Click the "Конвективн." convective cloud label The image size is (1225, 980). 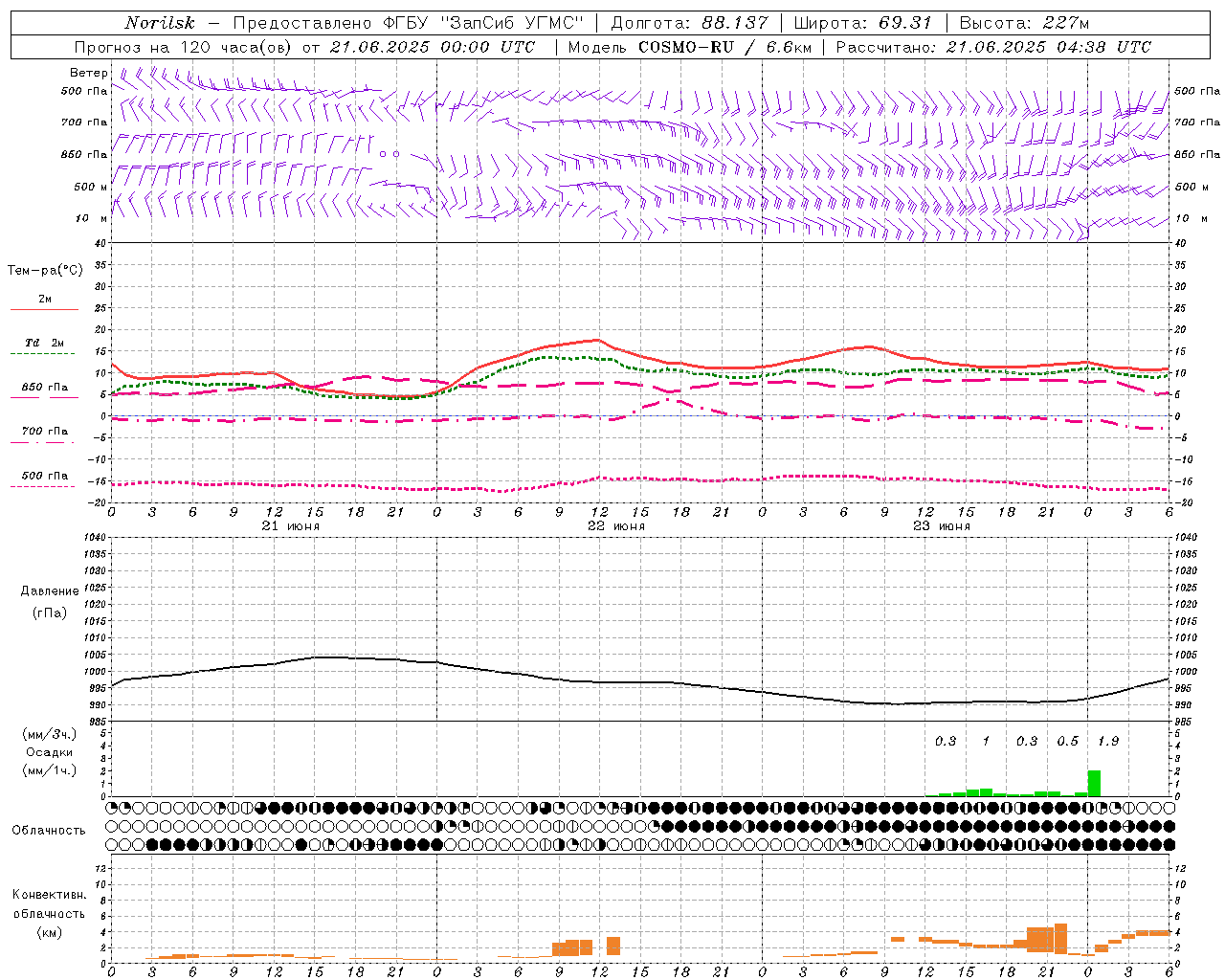click(x=49, y=895)
